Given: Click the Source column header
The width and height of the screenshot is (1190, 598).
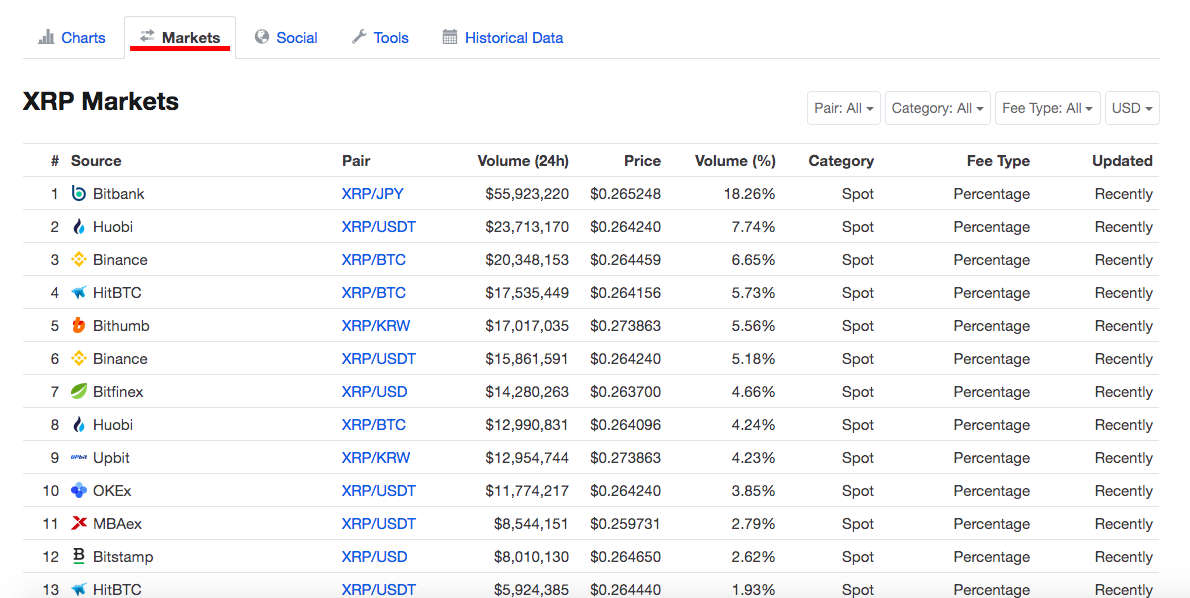Looking at the screenshot, I should pyautogui.click(x=96, y=161).
